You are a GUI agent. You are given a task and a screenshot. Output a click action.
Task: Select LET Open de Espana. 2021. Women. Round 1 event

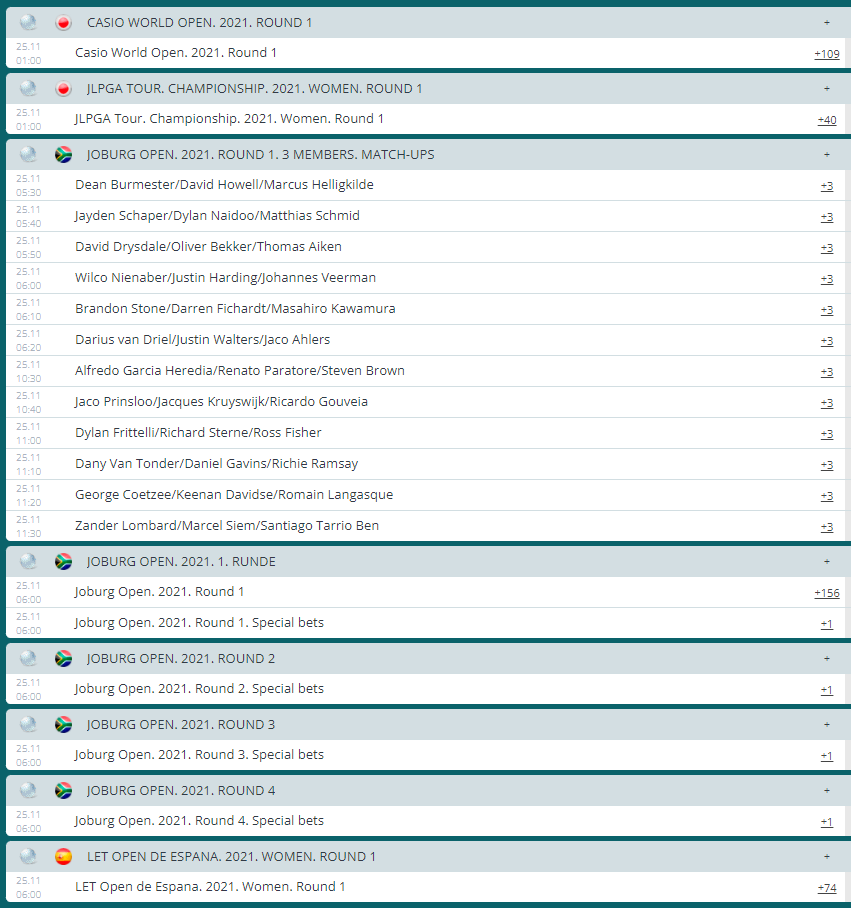point(210,887)
